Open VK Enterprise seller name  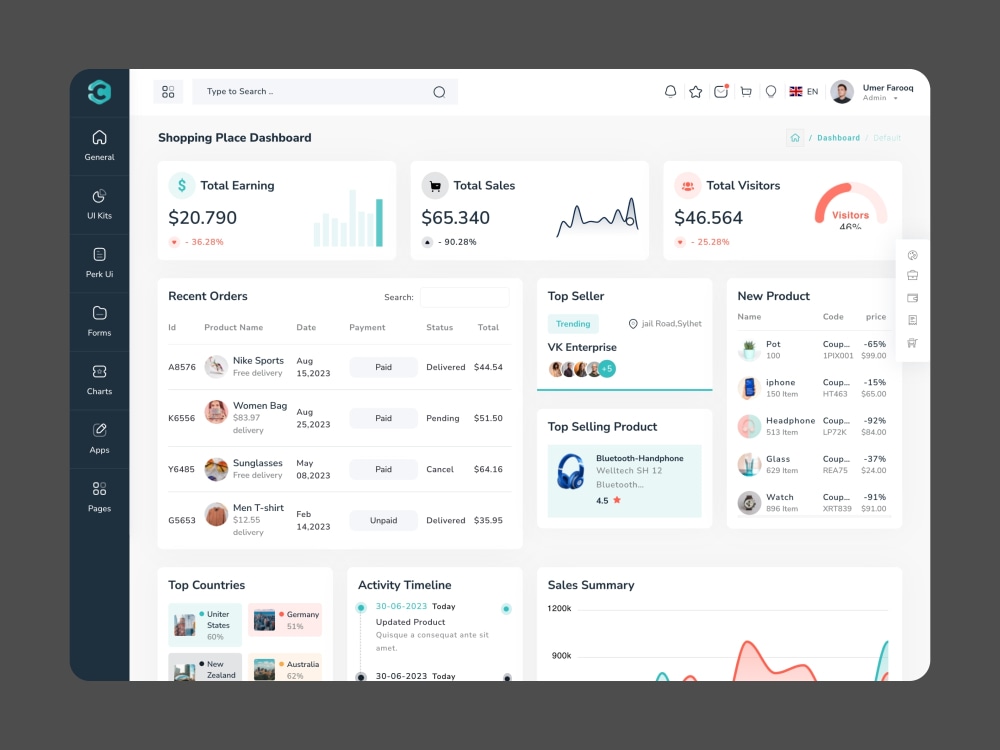tap(582, 348)
